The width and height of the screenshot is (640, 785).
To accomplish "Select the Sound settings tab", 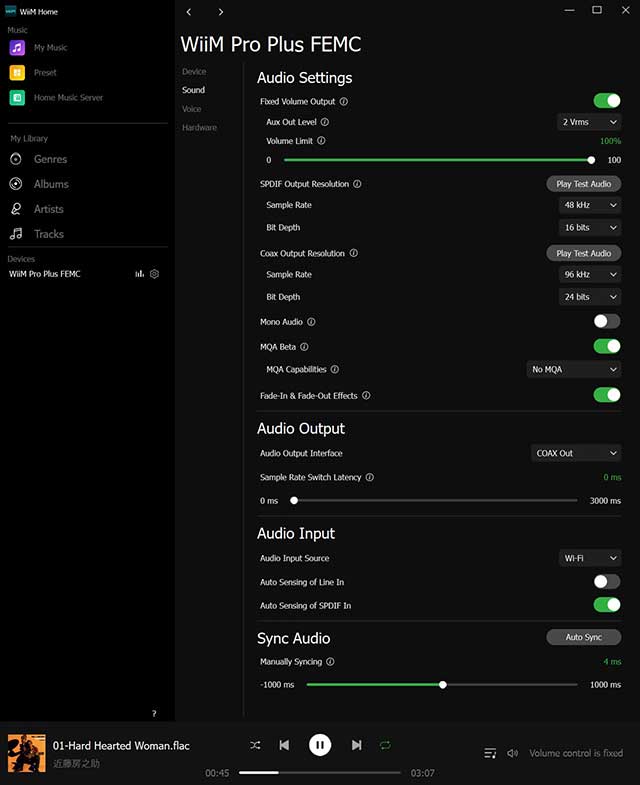I will pyautogui.click(x=193, y=90).
